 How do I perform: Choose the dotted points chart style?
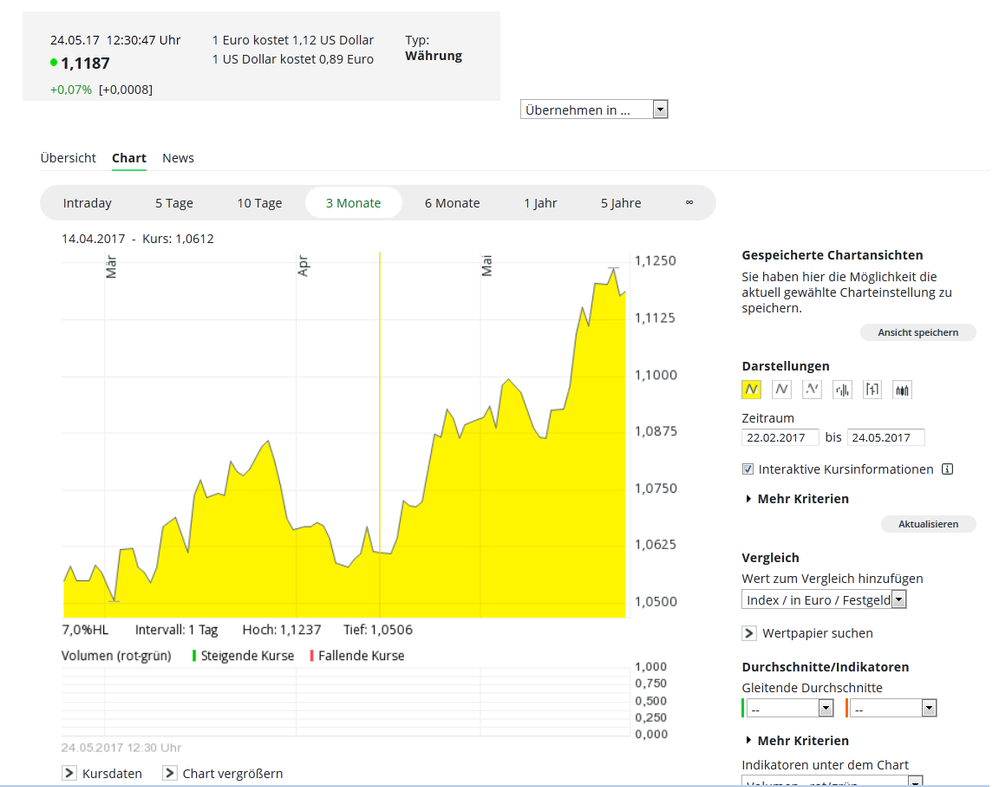click(x=810, y=389)
